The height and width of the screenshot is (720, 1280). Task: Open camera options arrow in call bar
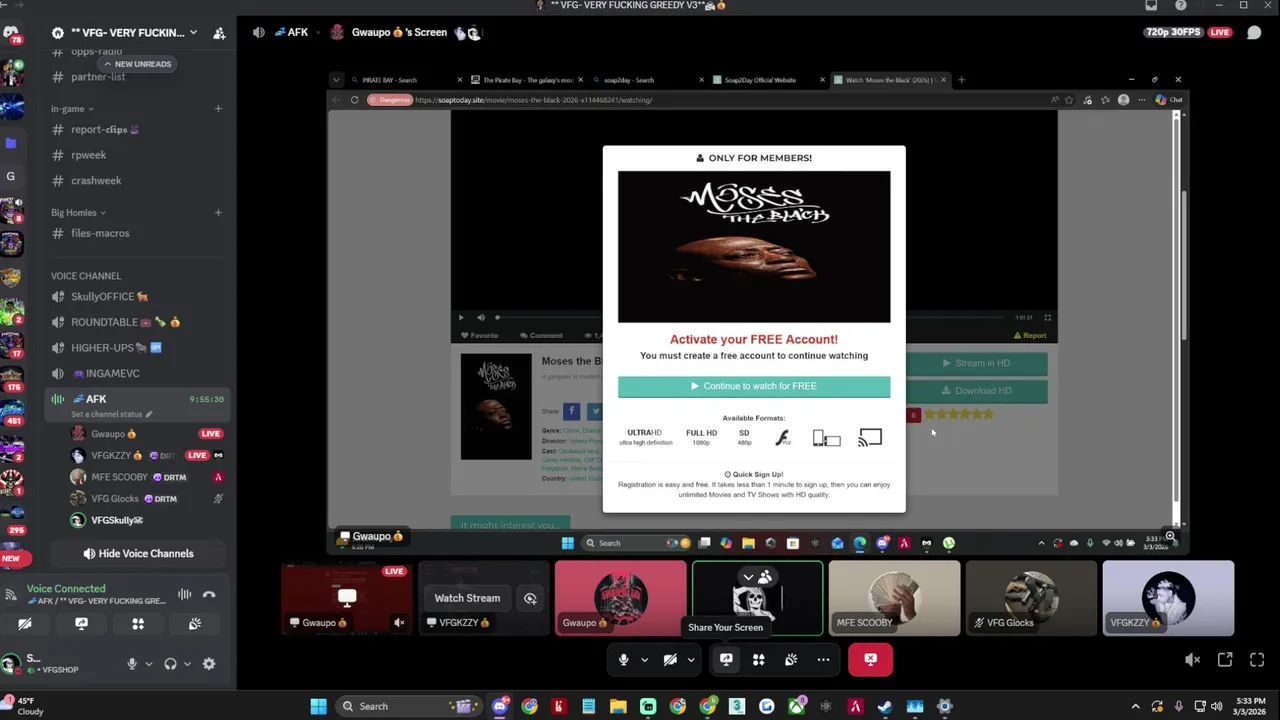click(691, 659)
